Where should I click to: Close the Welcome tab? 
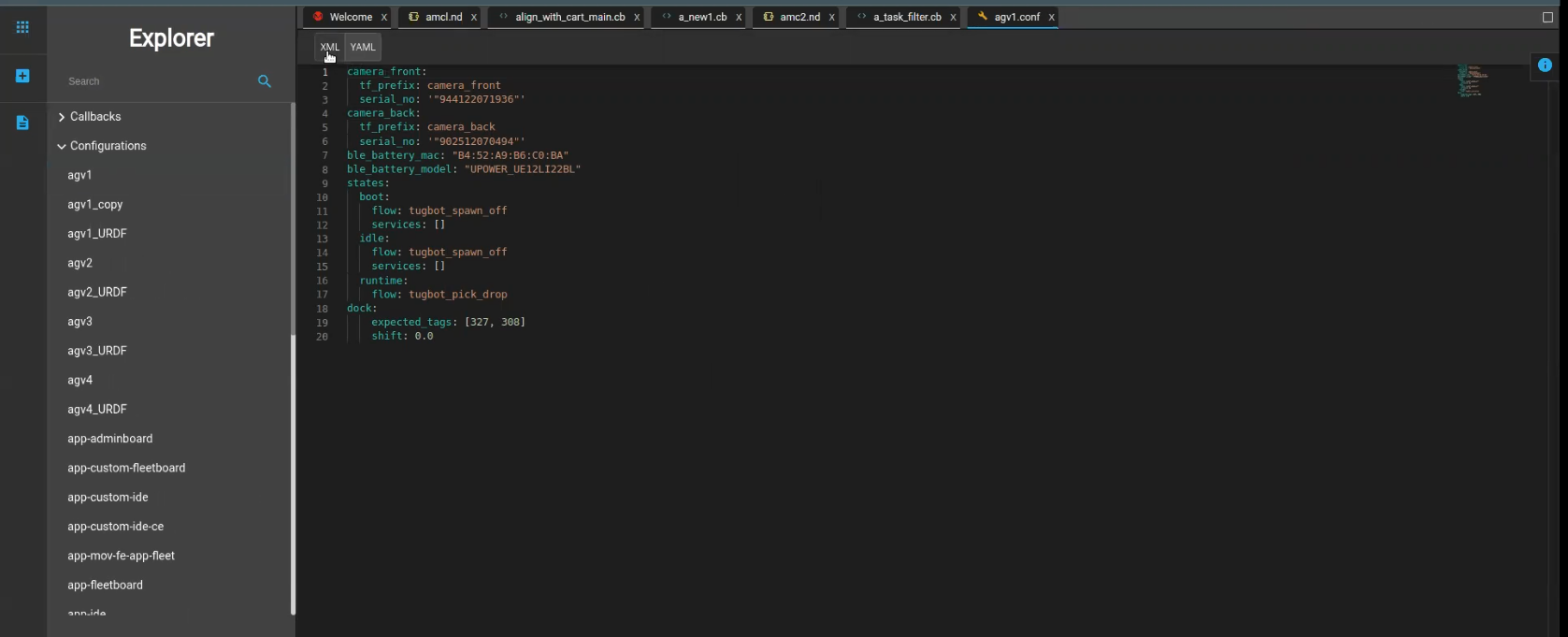383,18
